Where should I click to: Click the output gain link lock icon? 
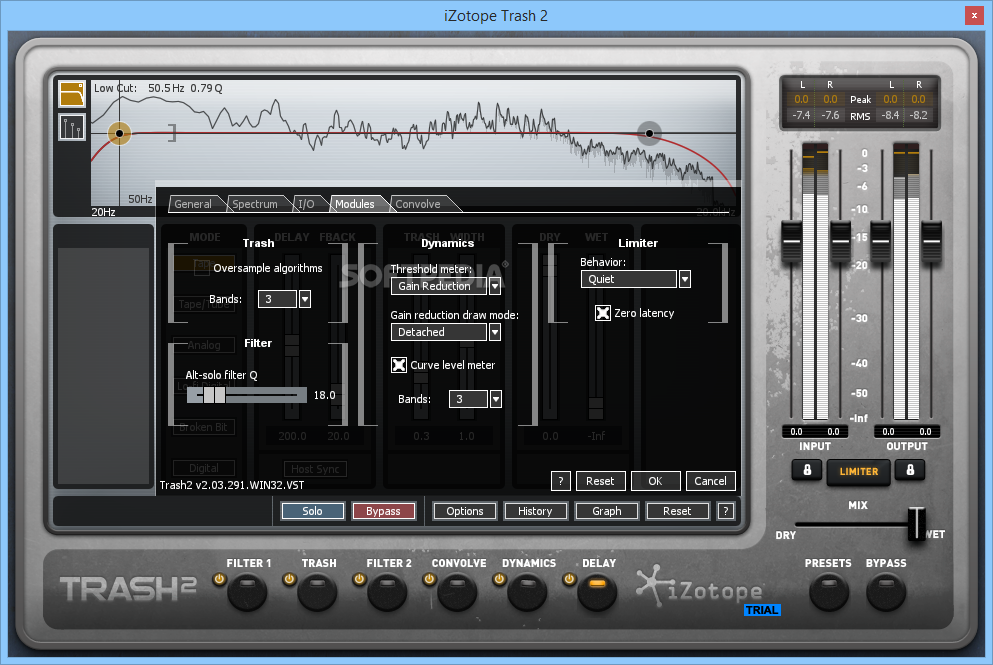[910, 470]
